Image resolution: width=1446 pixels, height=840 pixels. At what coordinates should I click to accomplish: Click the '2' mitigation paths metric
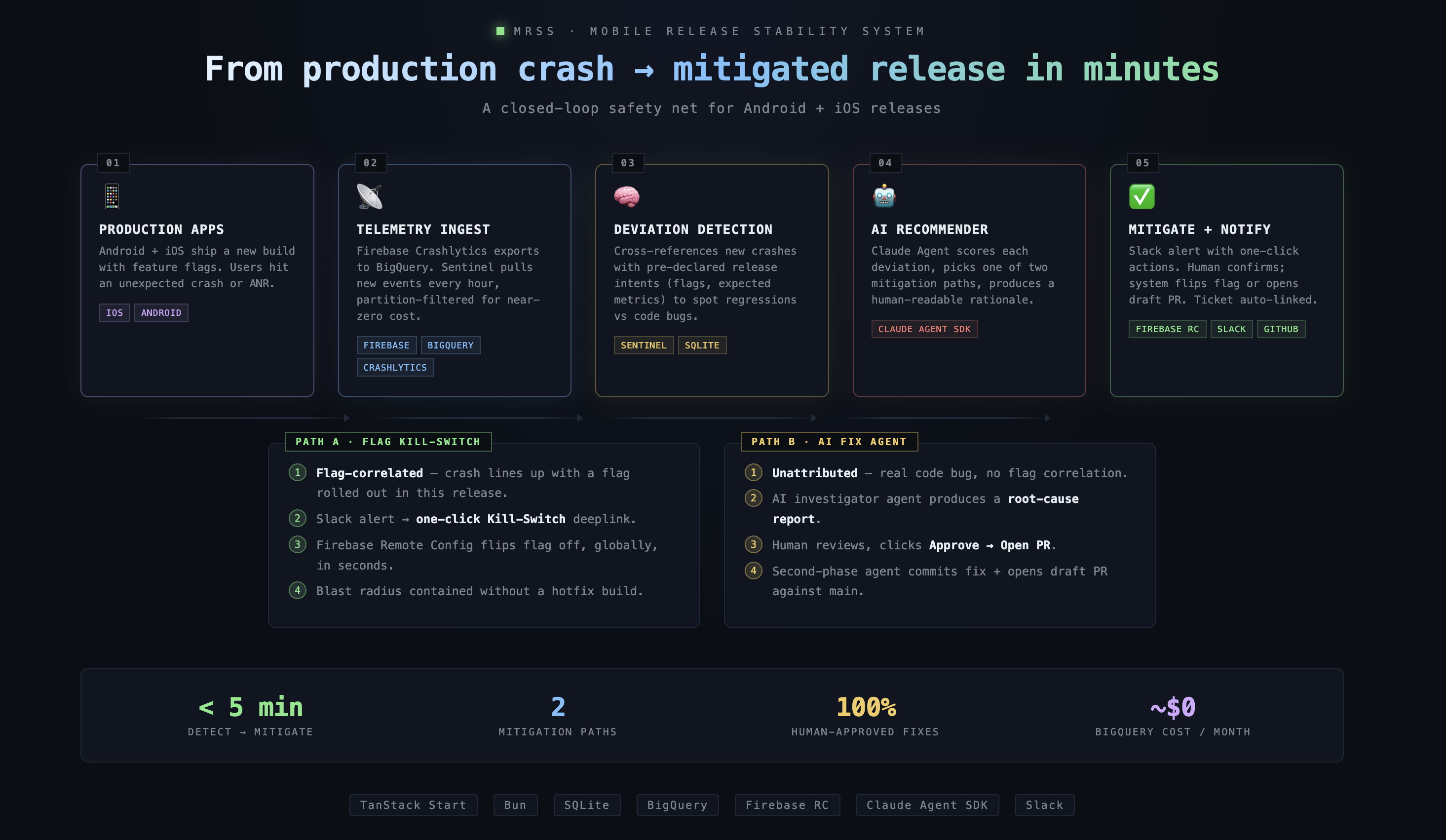(558, 707)
